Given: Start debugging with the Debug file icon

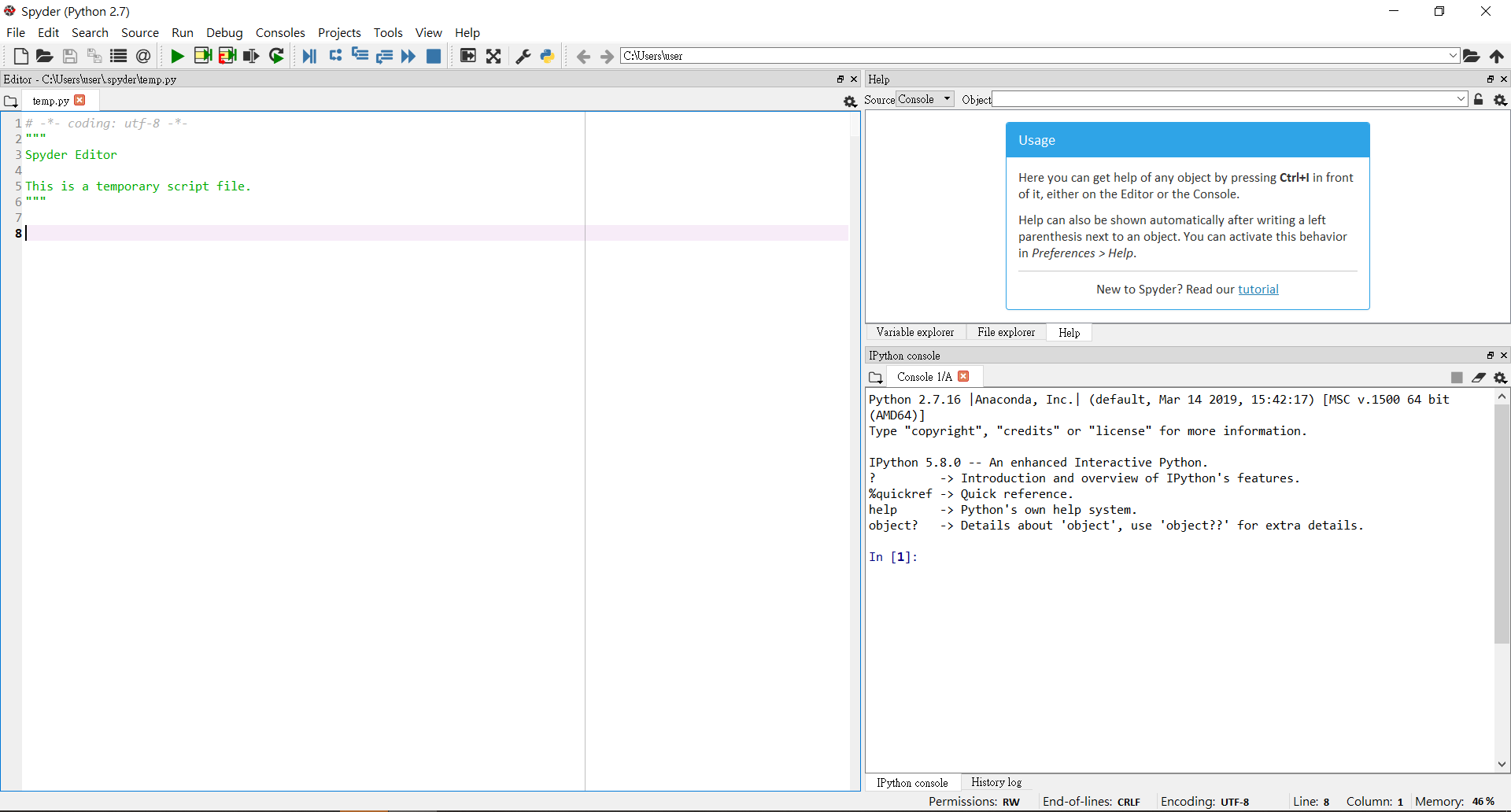Looking at the screenshot, I should pos(309,56).
